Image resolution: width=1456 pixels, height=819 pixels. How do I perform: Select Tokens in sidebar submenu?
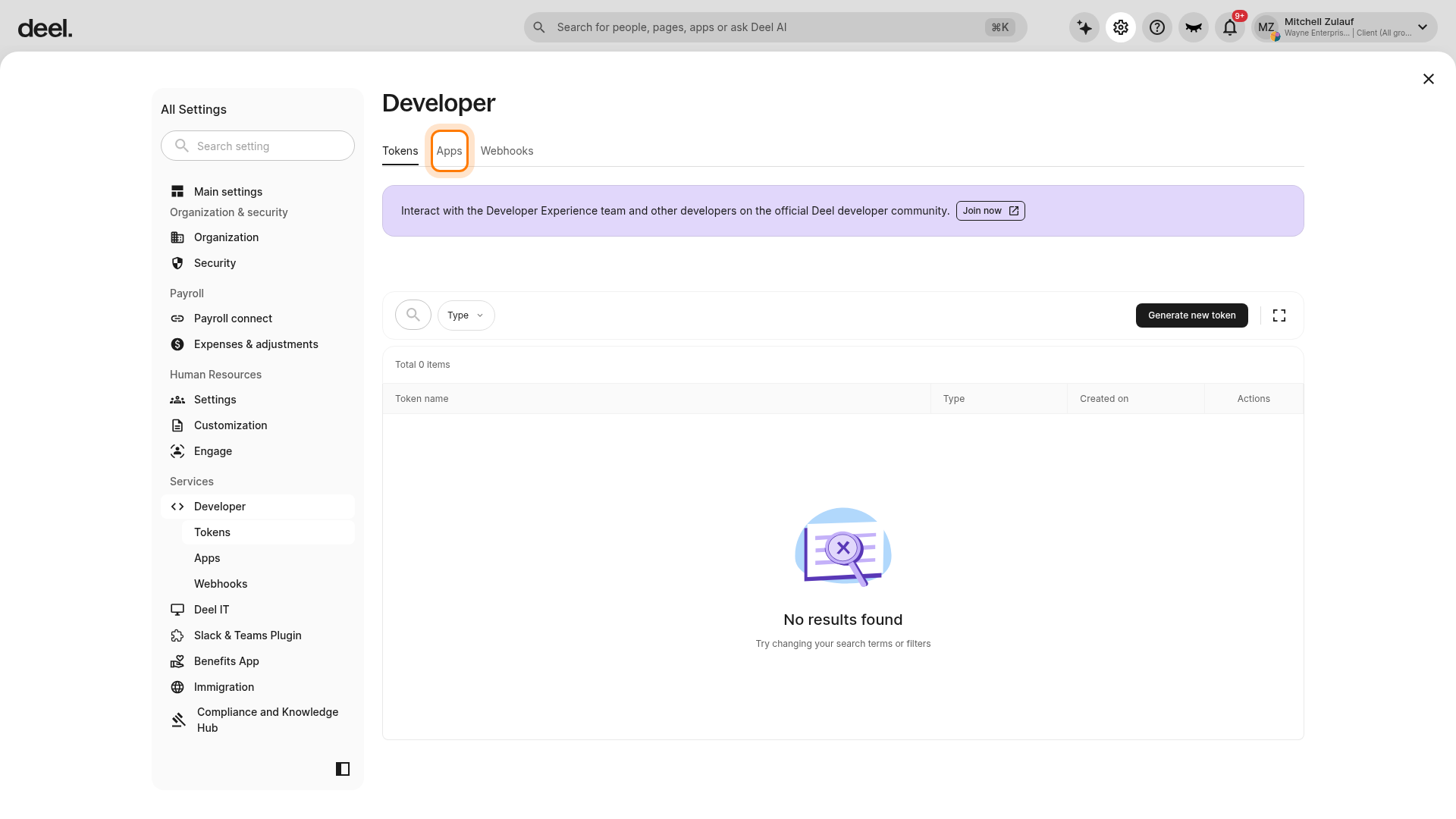pyautogui.click(x=268, y=532)
